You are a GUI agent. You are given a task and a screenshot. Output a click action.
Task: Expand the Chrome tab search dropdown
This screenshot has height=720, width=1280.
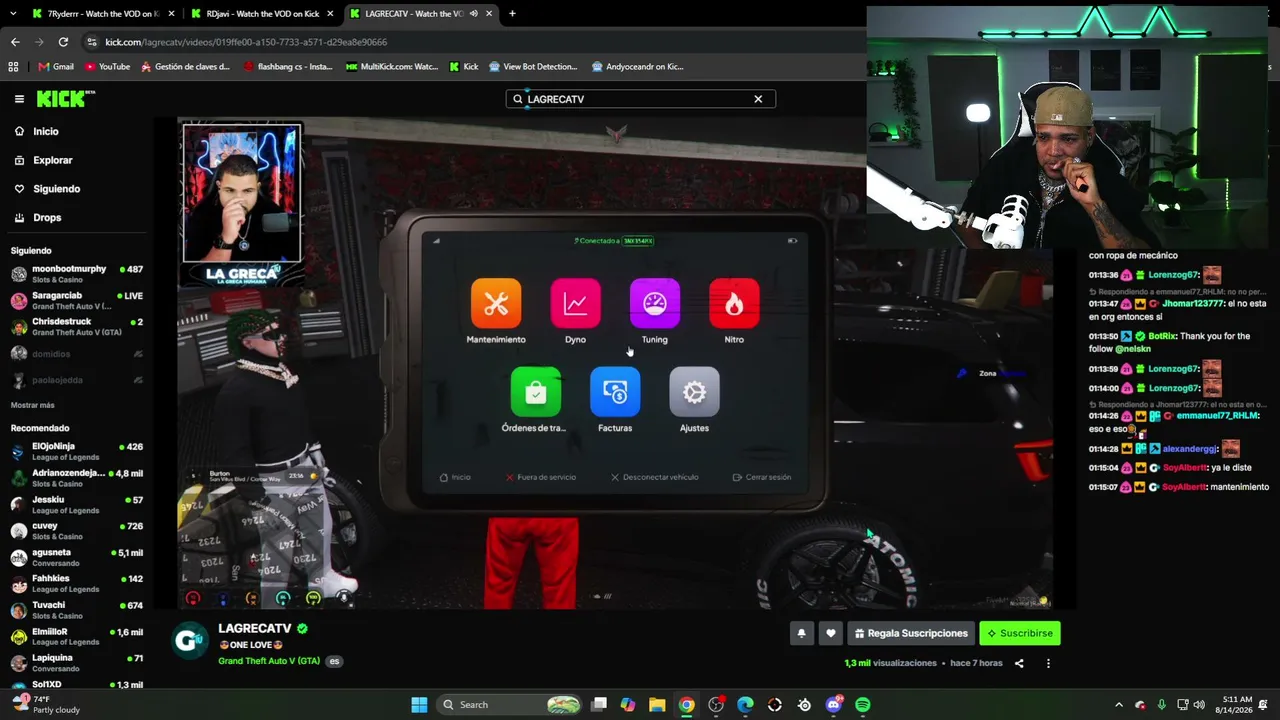pos(11,14)
